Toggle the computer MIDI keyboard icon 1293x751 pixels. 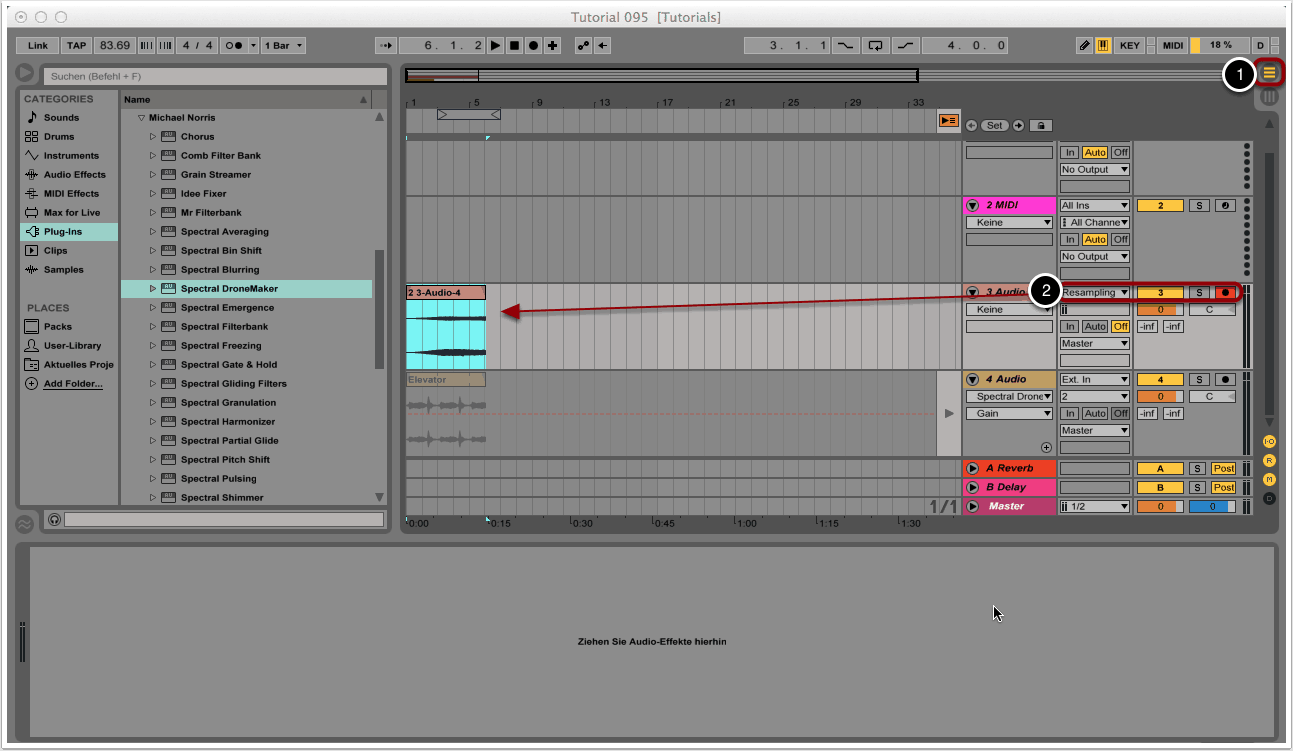[1103, 46]
